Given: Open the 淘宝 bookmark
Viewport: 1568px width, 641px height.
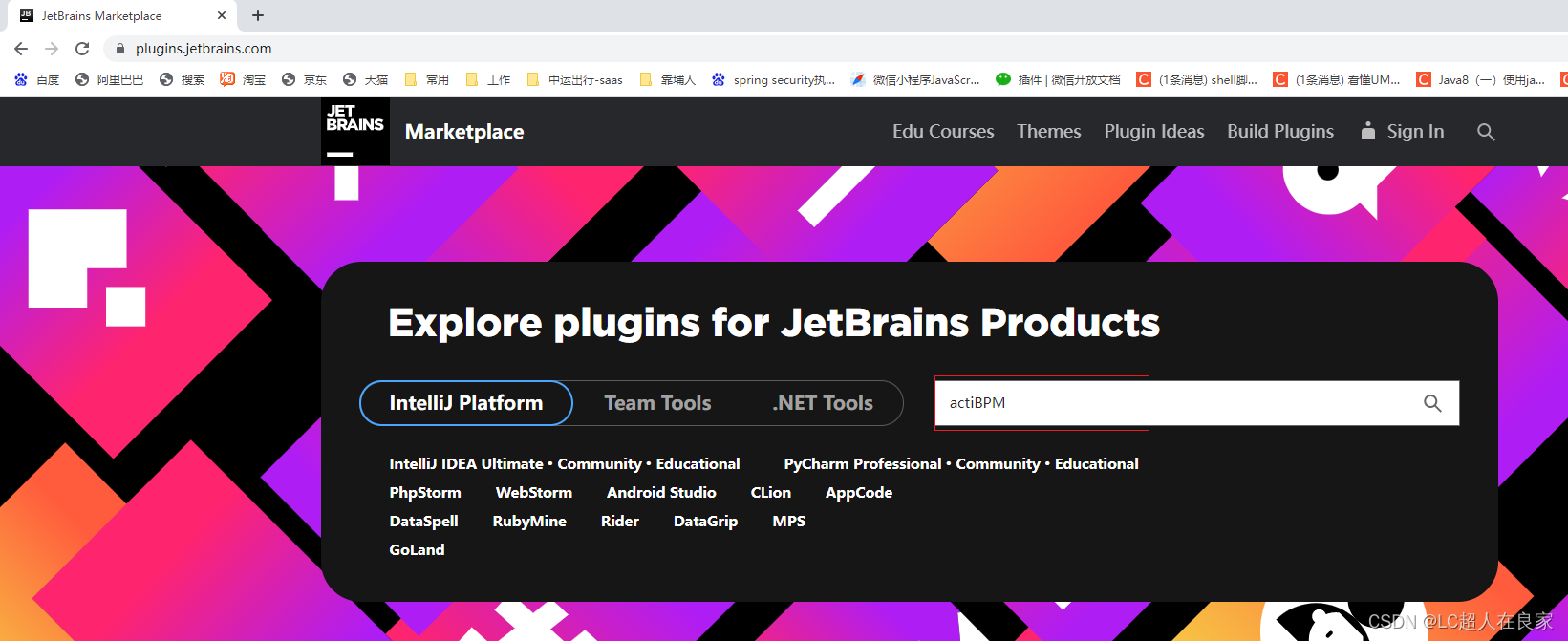Looking at the screenshot, I should click(x=243, y=80).
